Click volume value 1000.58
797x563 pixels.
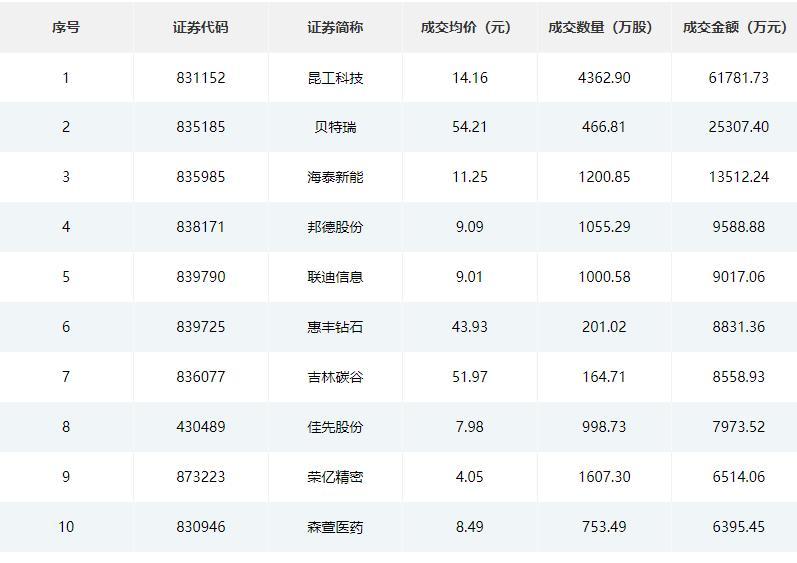(x=604, y=277)
